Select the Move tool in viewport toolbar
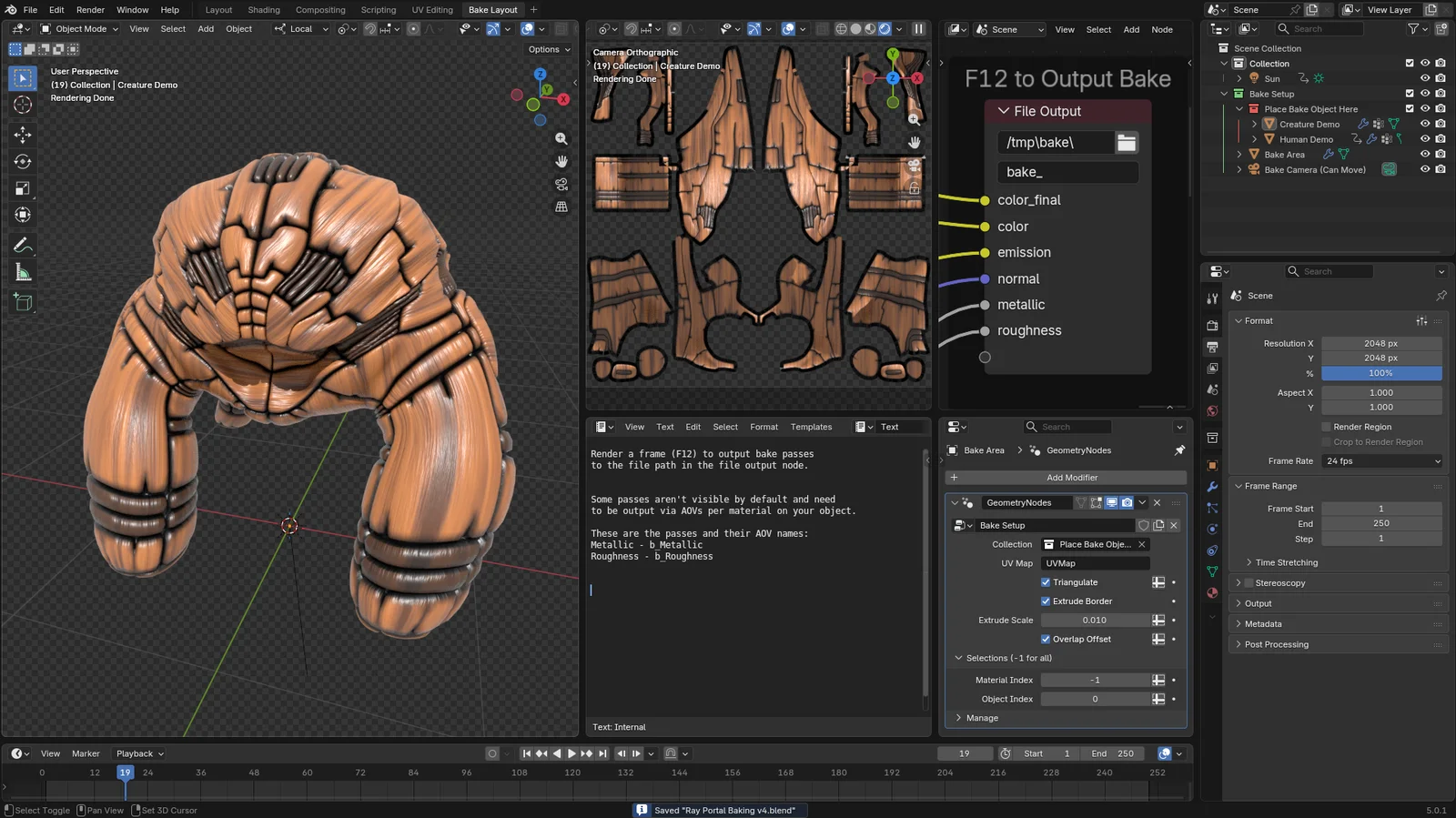The image size is (1456, 818). click(x=23, y=134)
